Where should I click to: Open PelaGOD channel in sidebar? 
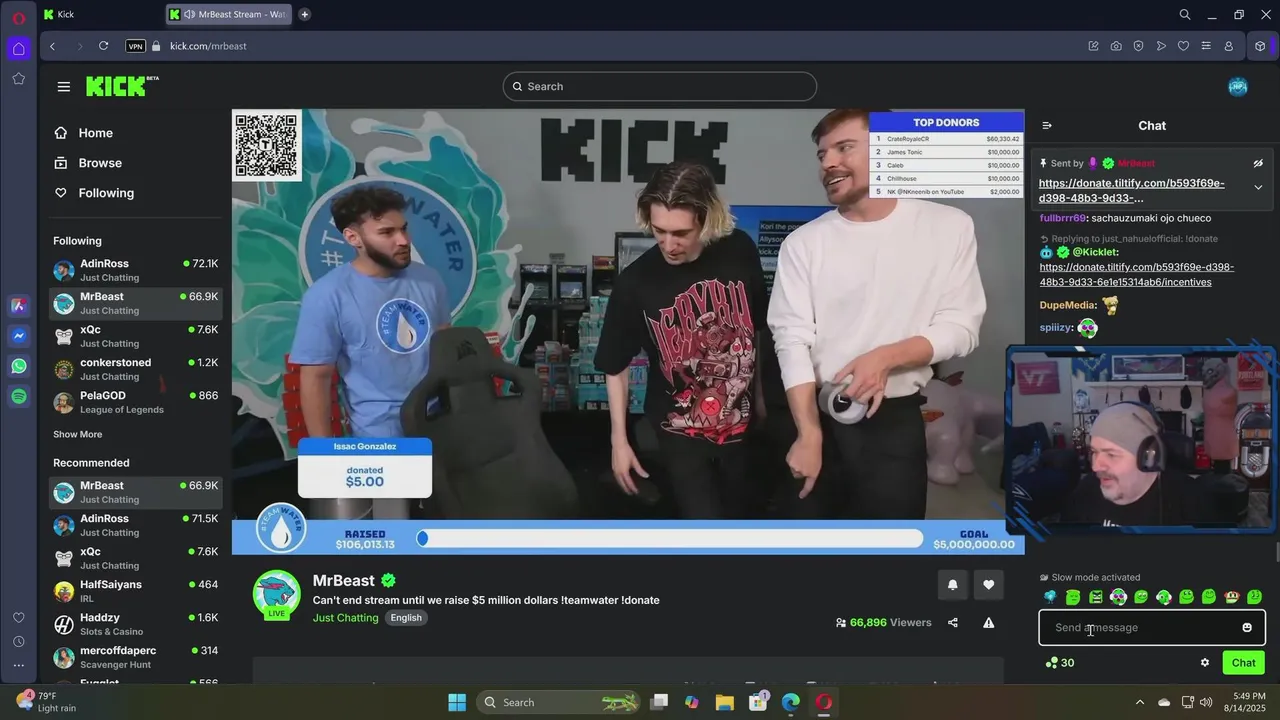point(136,403)
